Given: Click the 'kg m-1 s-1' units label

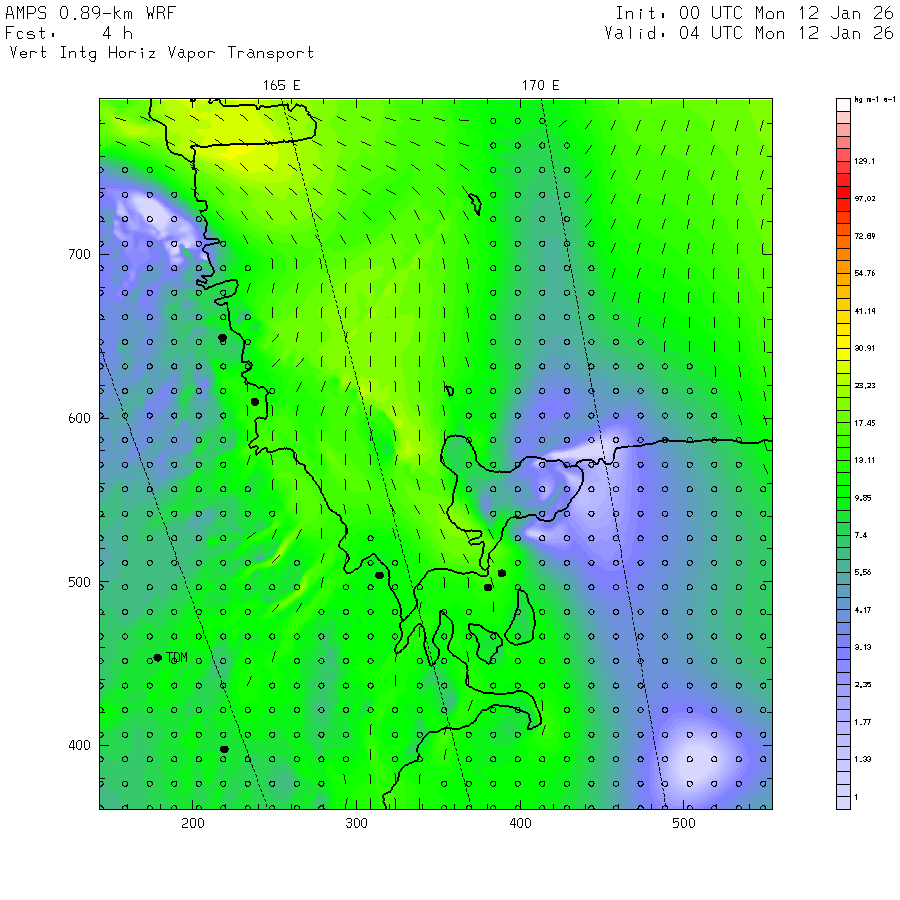Looking at the screenshot, I should 875,100.
